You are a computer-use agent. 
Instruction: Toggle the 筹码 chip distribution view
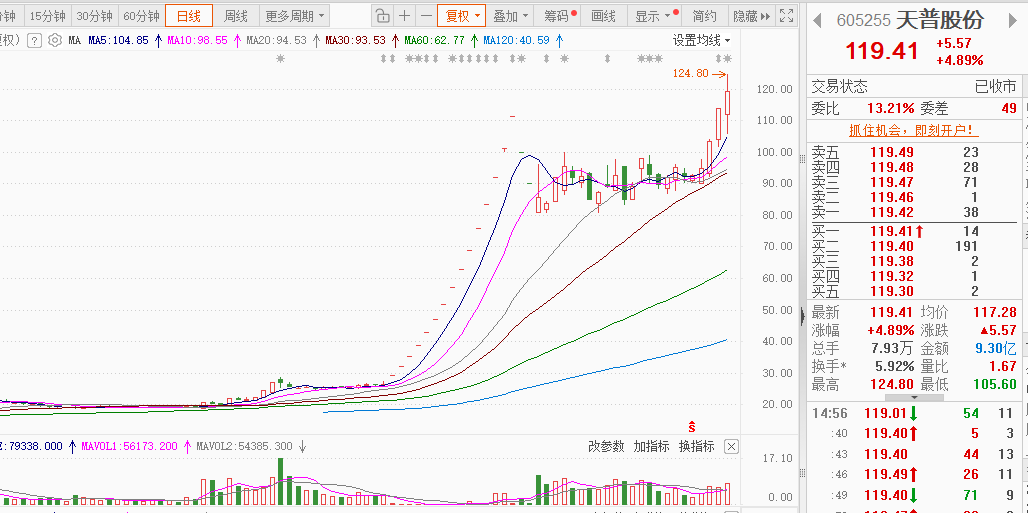[559, 16]
